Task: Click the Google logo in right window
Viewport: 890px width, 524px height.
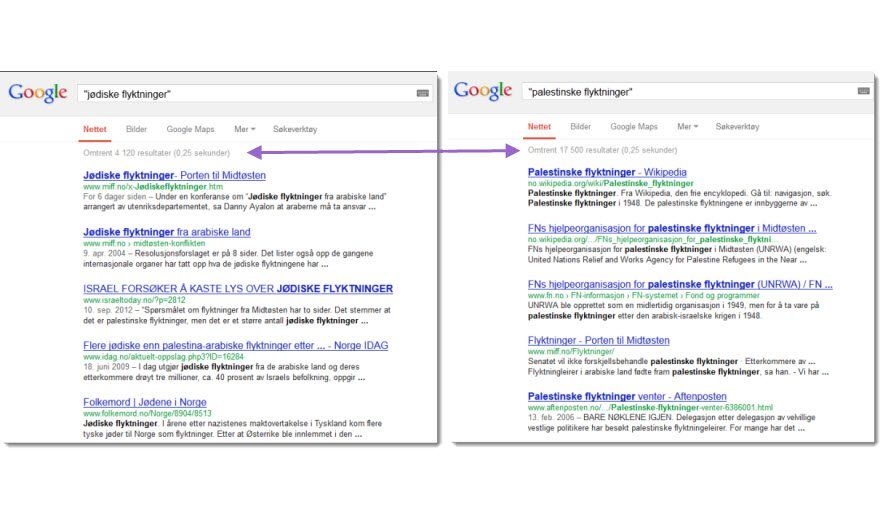Action: pyautogui.click(x=482, y=90)
